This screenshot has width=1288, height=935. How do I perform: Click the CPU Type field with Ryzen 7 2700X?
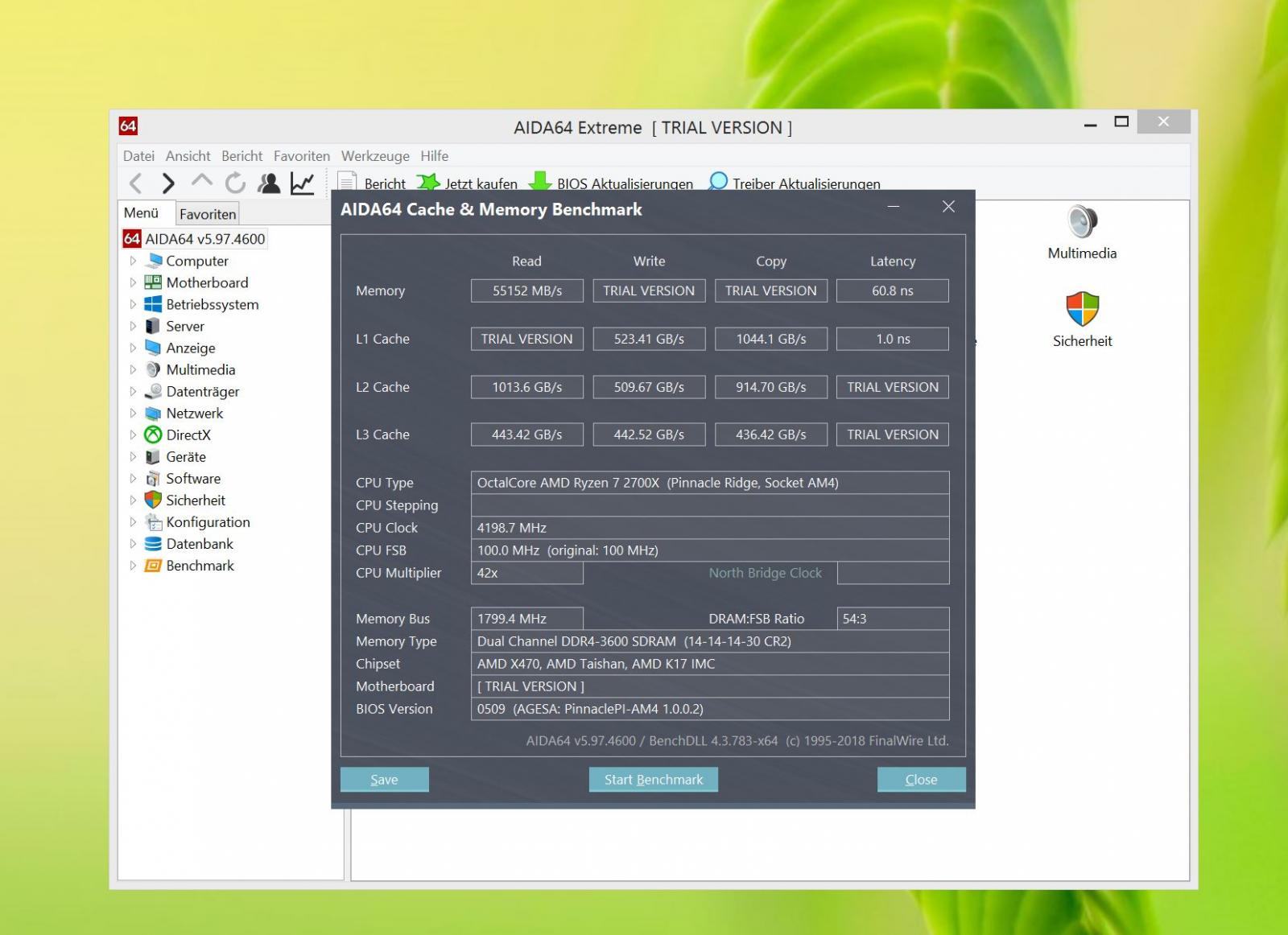coord(710,483)
